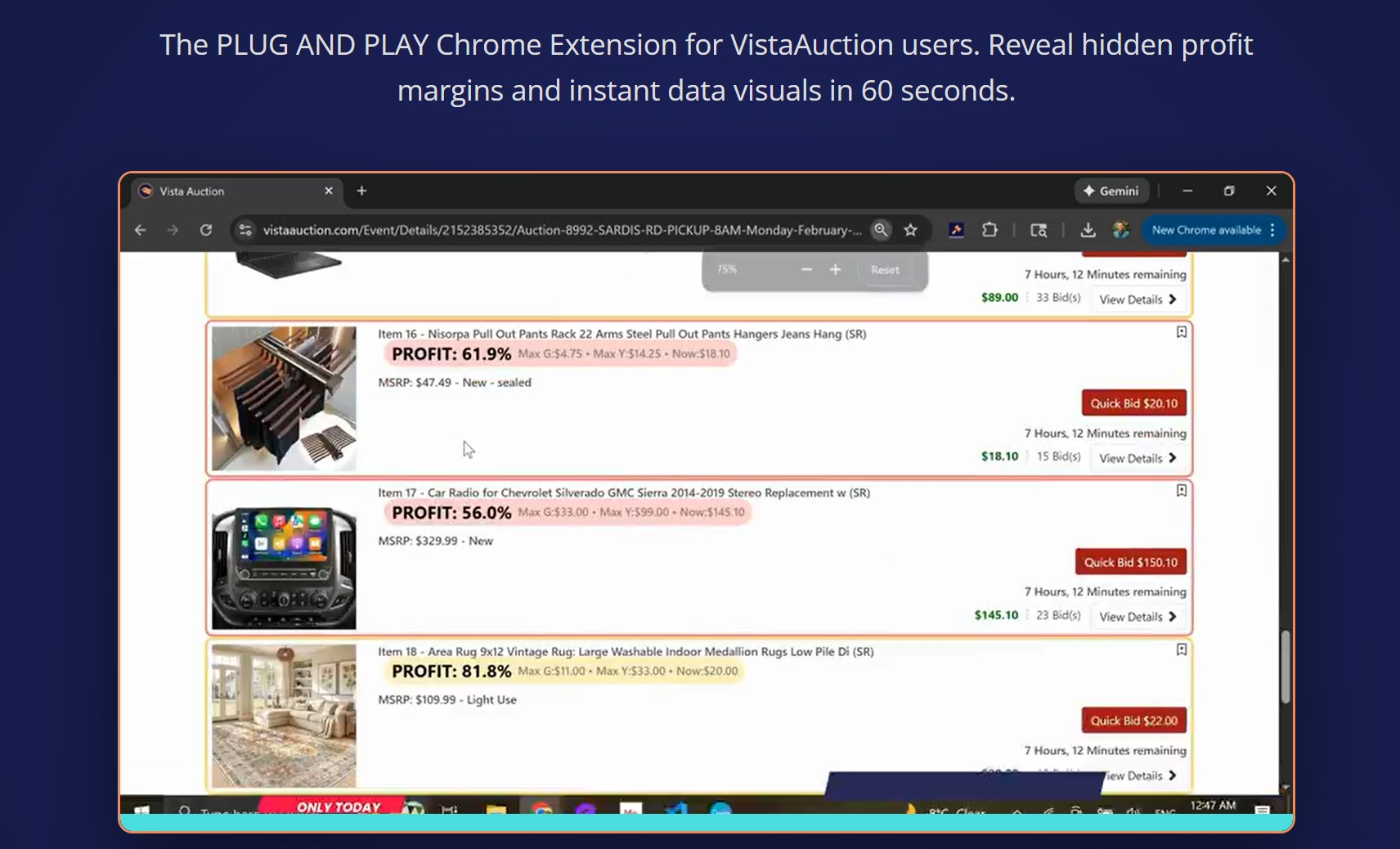This screenshot has width=1400, height=849.
Task: Click the scrollbar's up arrow
Action: (1286, 259)
